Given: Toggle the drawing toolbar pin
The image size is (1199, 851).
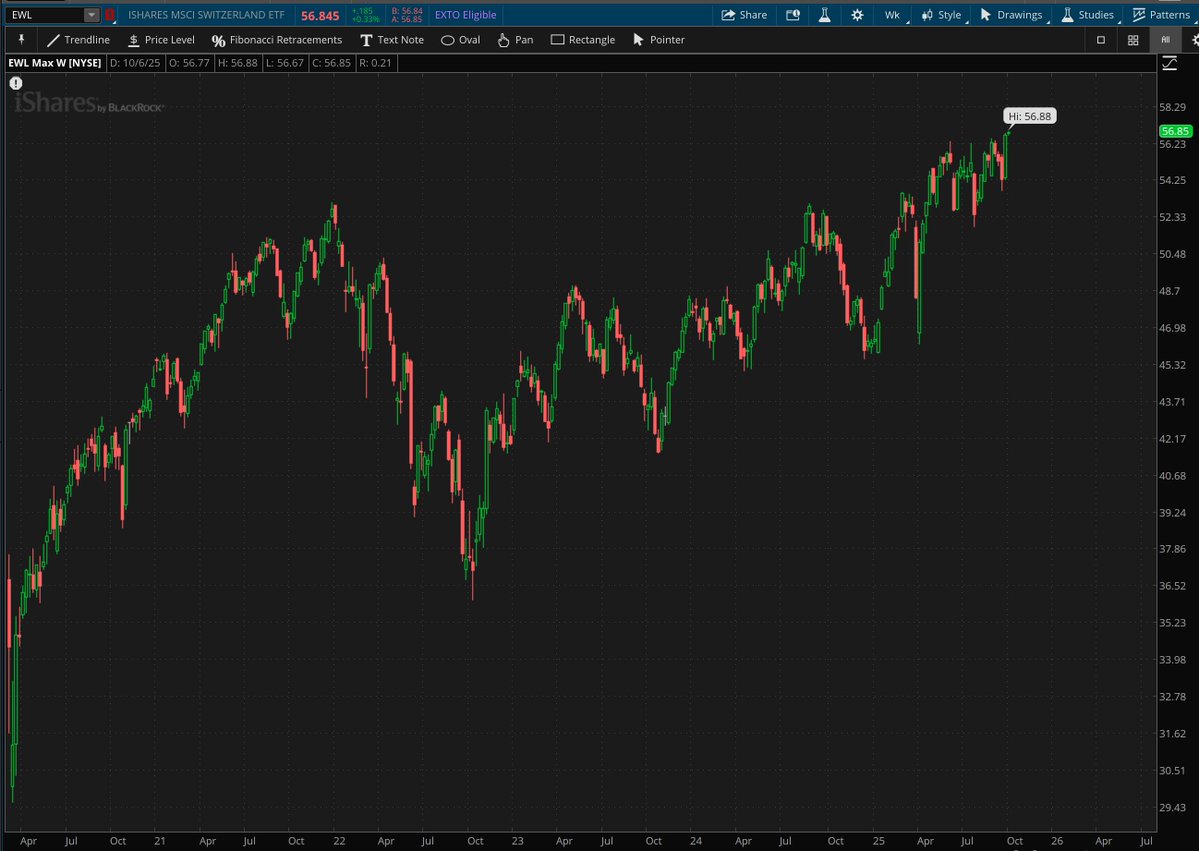Looking at the screenshot, I should pos(21,39).
